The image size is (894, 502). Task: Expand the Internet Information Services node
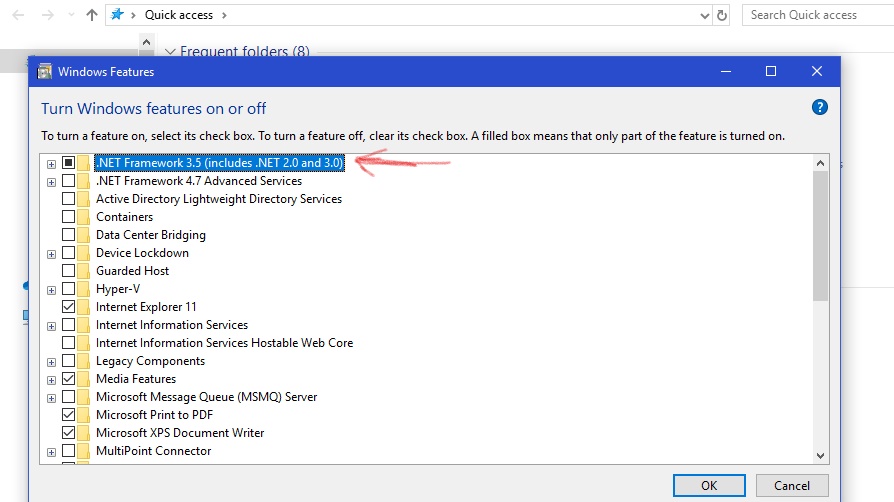[x=51, y=326]
